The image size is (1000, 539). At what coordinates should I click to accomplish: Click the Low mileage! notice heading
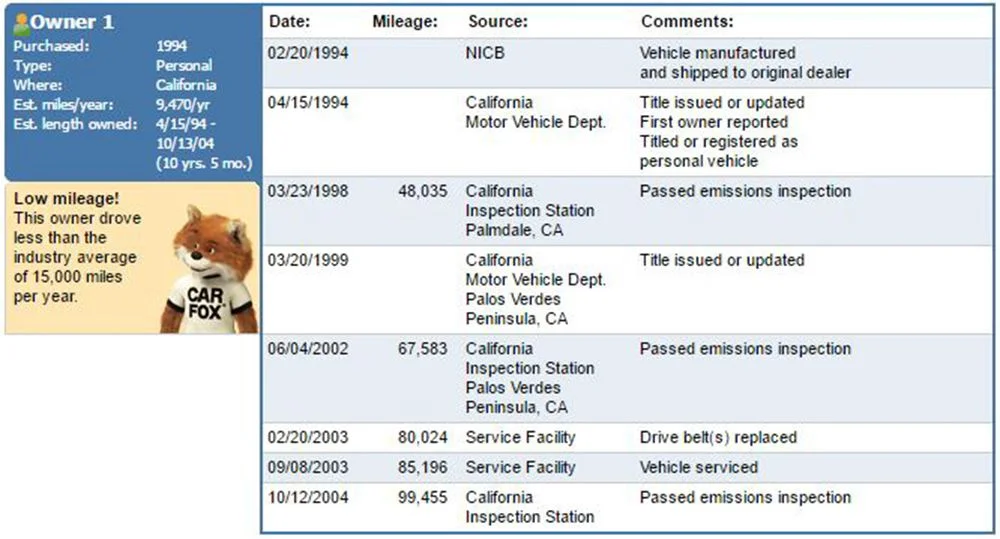tap(66, 199)
